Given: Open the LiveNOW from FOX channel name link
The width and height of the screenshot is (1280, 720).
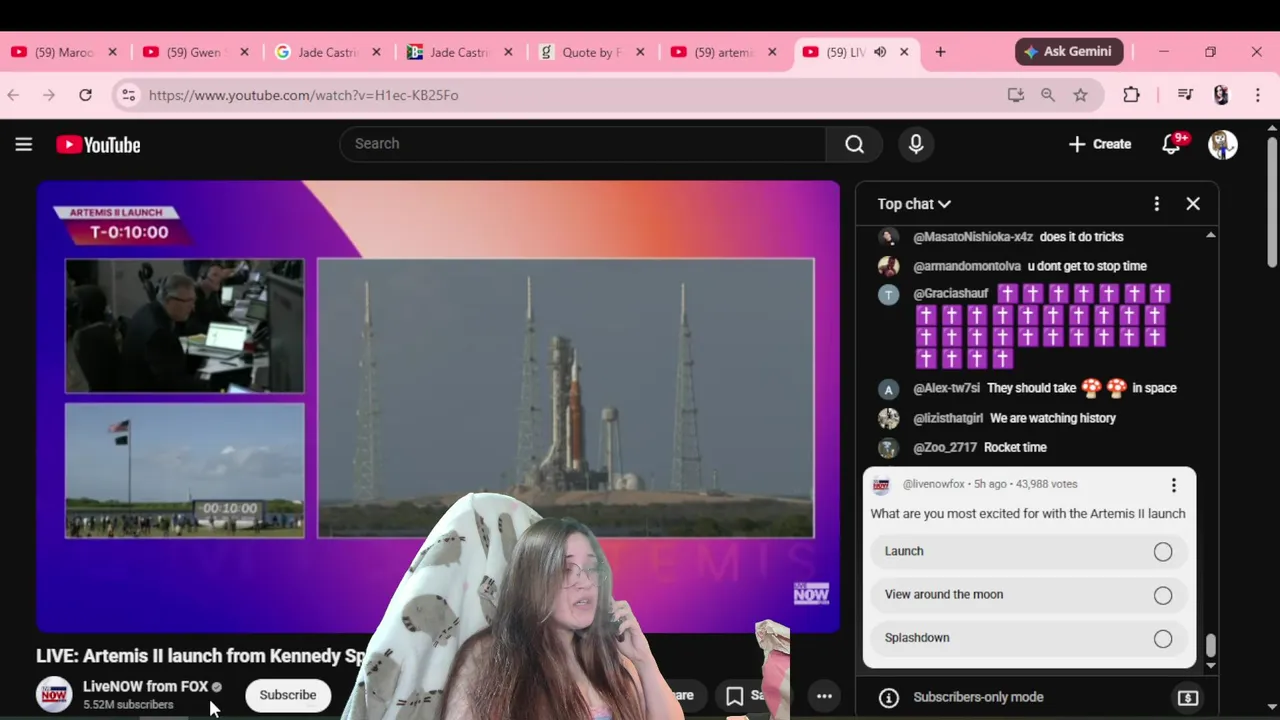Looking at the screenshot, I should click(x=145, y=686).
